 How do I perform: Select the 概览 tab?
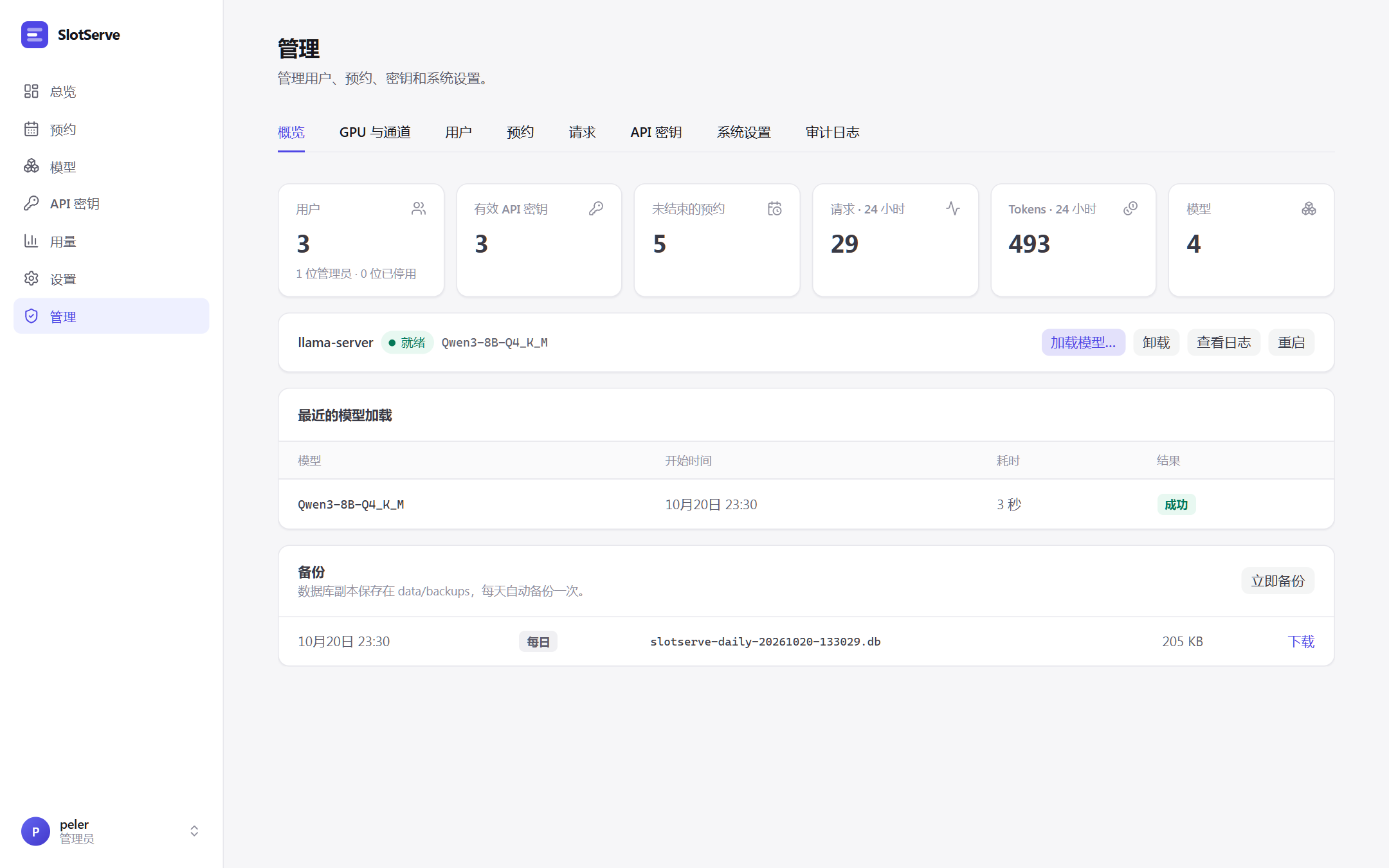(291, 132)
